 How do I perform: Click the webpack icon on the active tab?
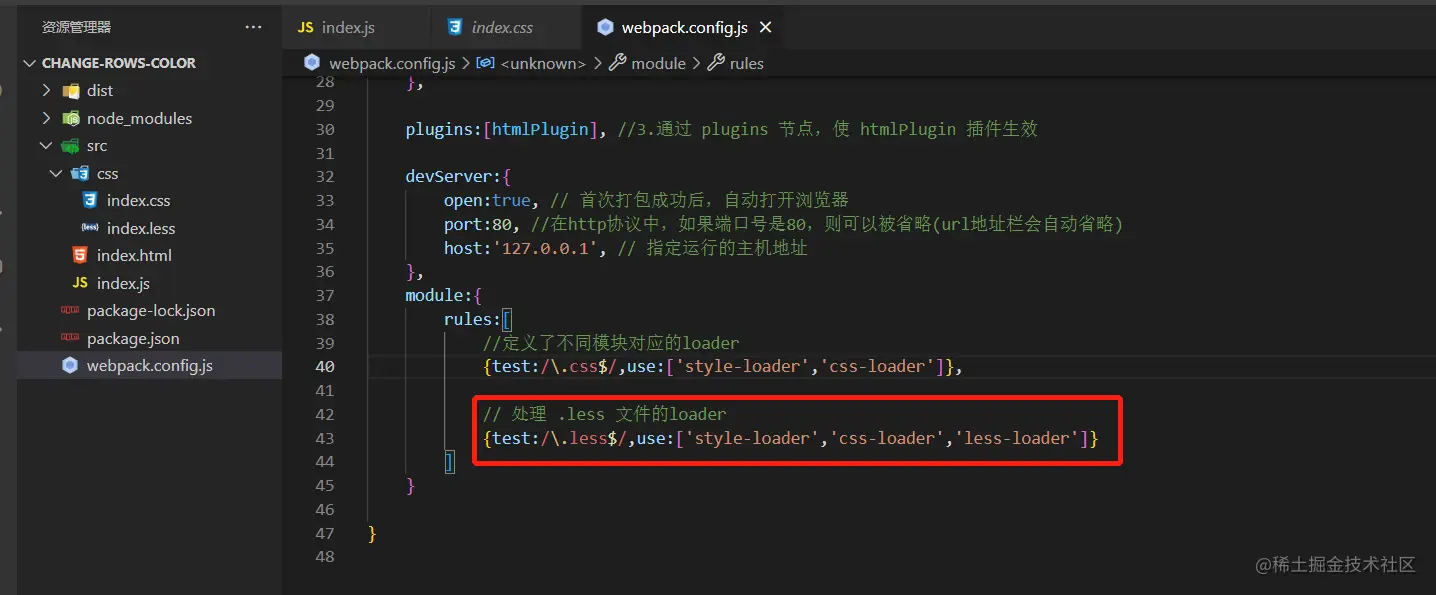[x=605, y=27]
